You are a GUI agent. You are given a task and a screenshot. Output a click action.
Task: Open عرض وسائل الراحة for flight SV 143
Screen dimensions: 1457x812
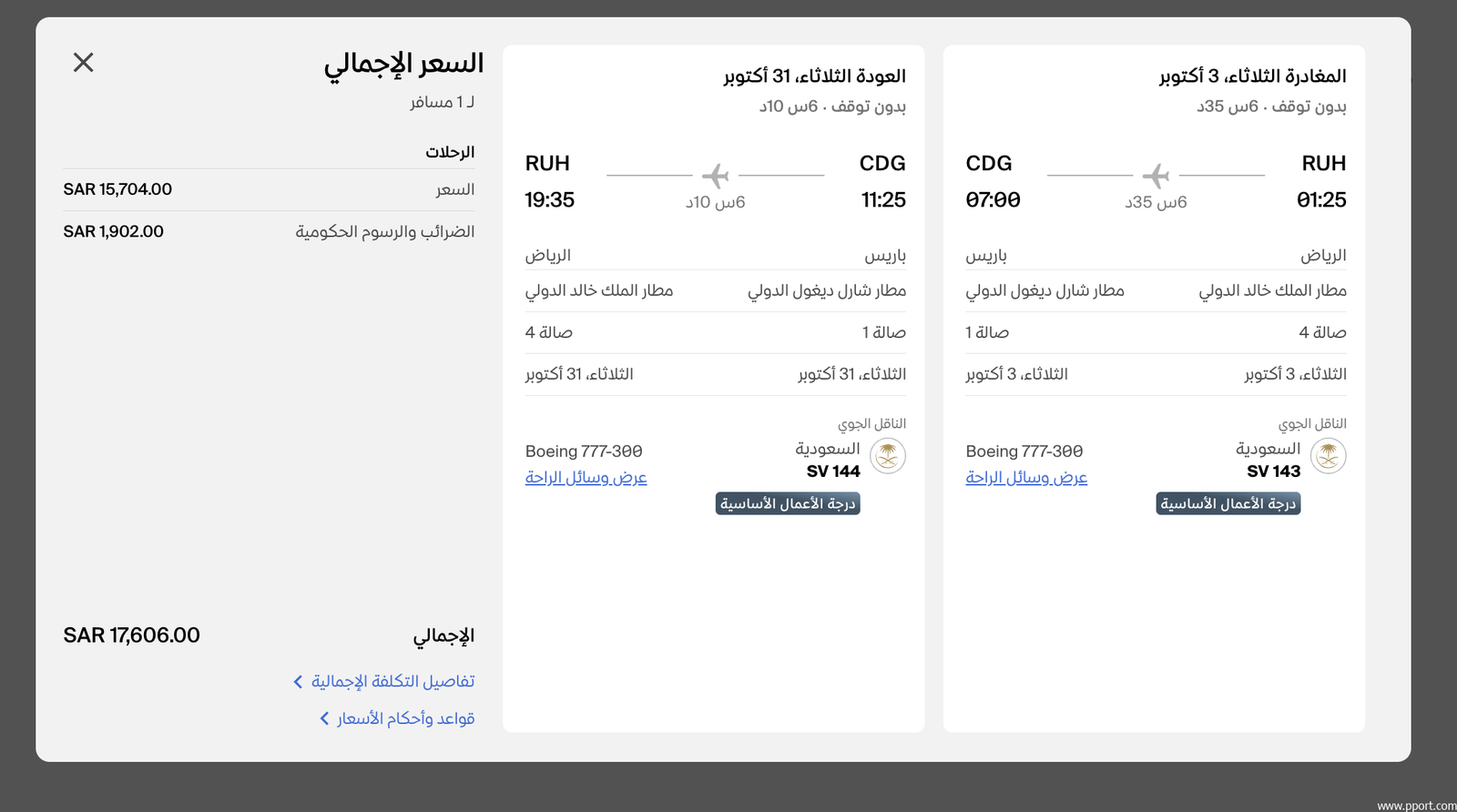1026,477
